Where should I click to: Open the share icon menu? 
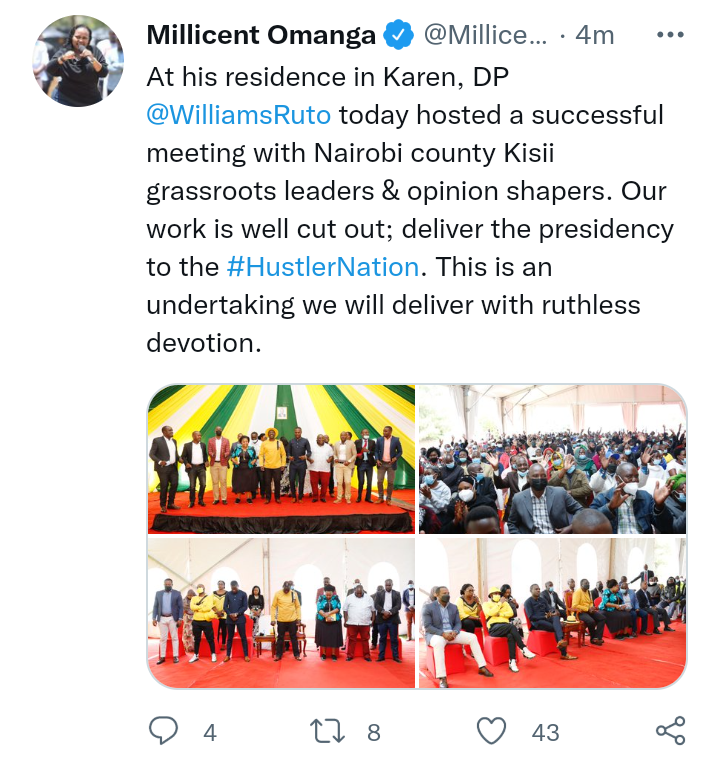coord(671,731)
